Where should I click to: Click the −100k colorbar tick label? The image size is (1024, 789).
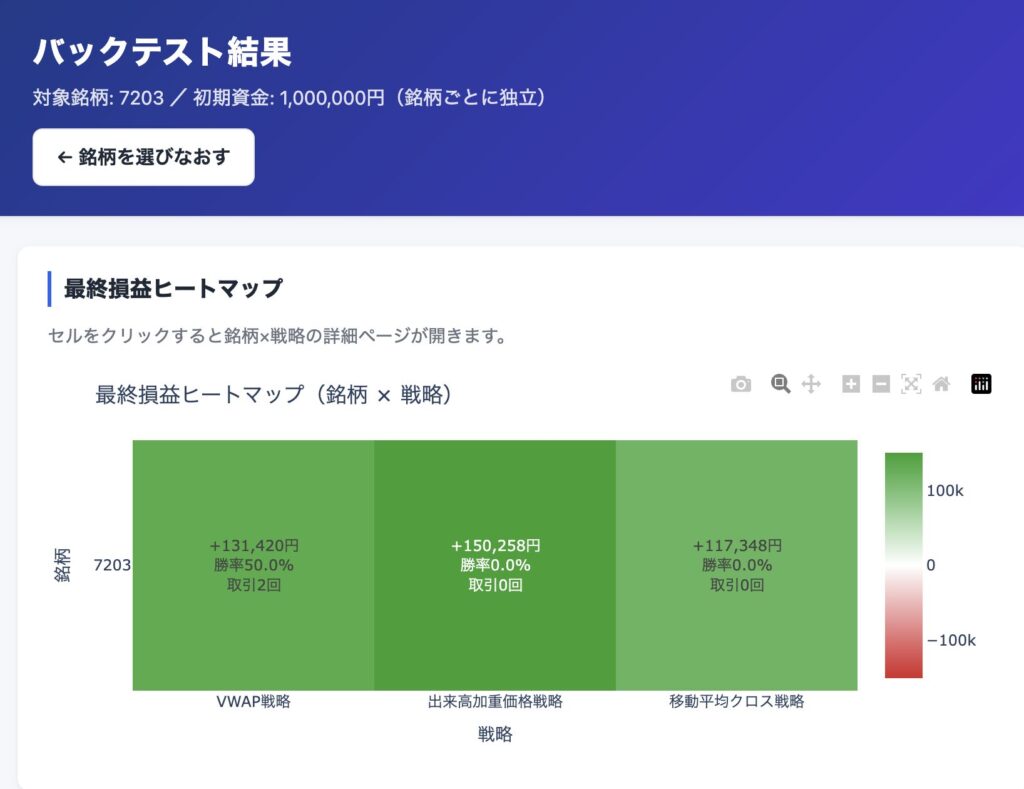click(x=952, y=640)
